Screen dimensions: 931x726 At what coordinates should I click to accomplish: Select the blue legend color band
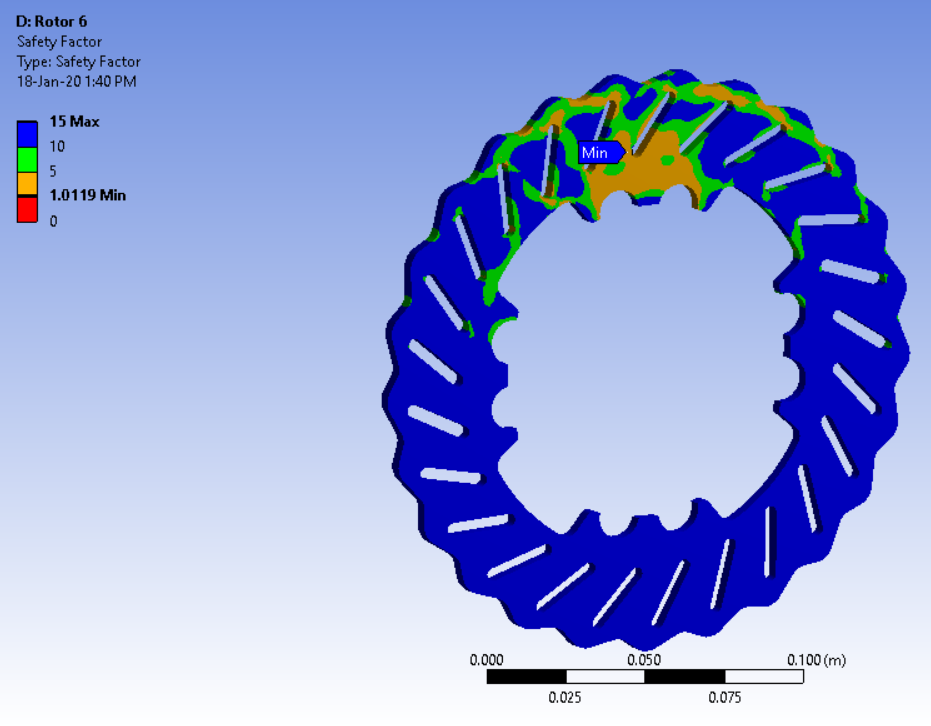[27, 134]
